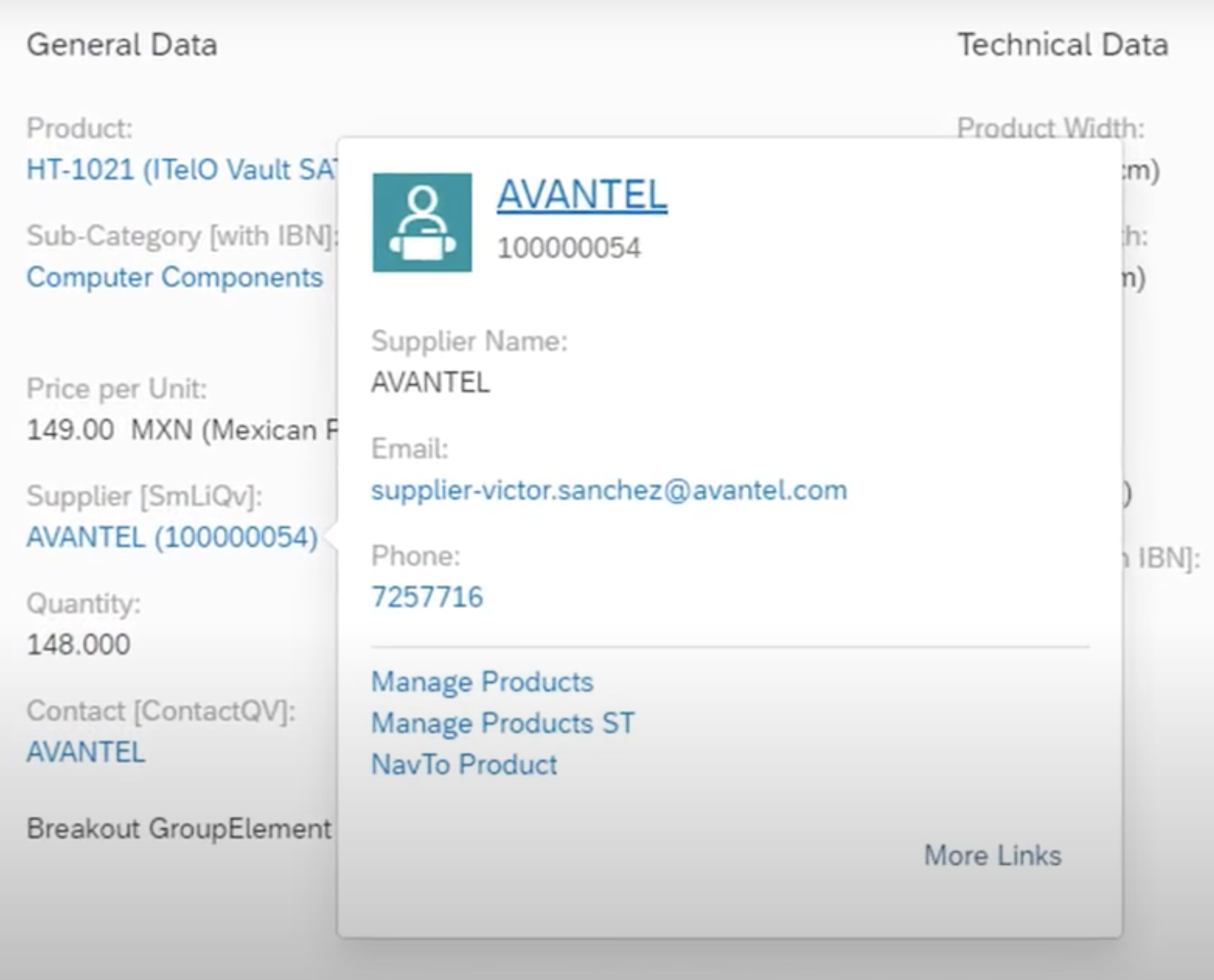Click the Product Width label
1214x980 pixels.
point(1051,128)
